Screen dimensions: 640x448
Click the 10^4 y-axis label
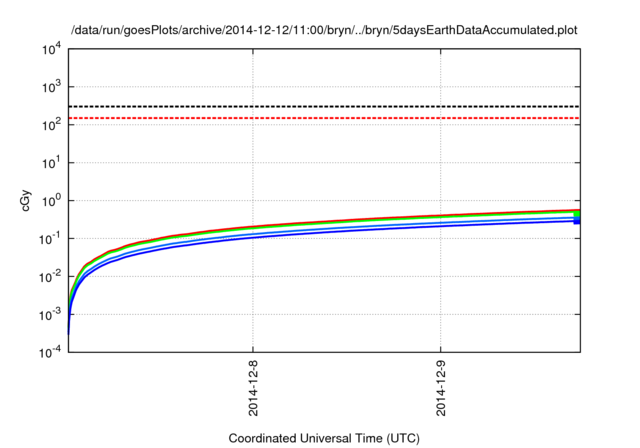point(51,49)
